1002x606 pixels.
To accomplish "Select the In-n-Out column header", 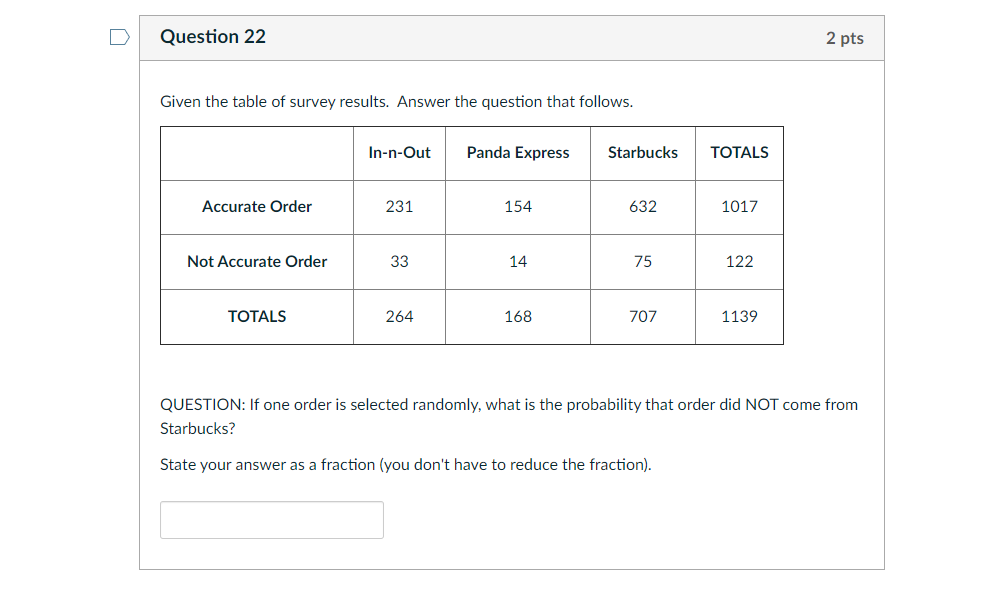I will pos(399,153).
